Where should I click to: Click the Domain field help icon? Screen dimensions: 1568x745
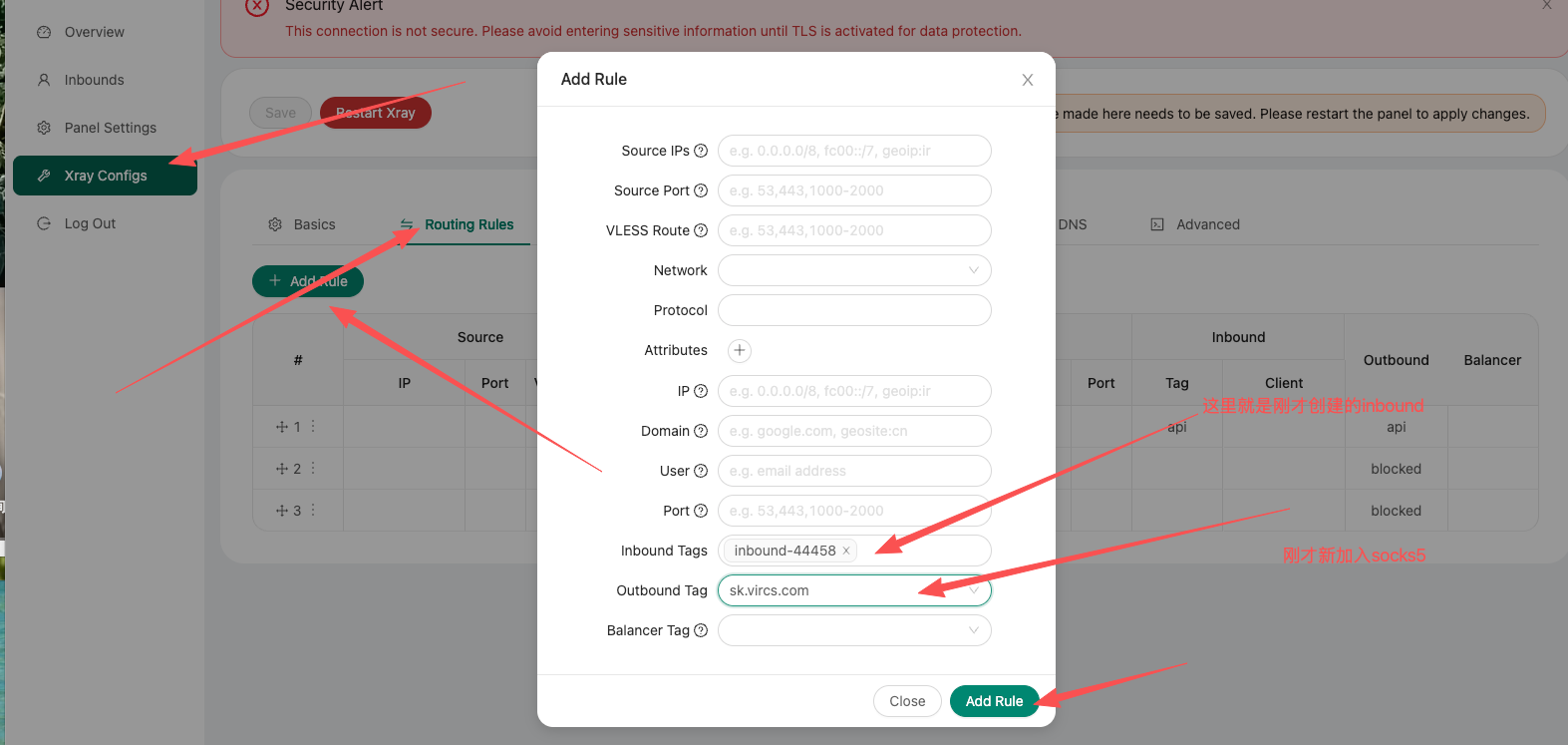[x=701, y=431]
